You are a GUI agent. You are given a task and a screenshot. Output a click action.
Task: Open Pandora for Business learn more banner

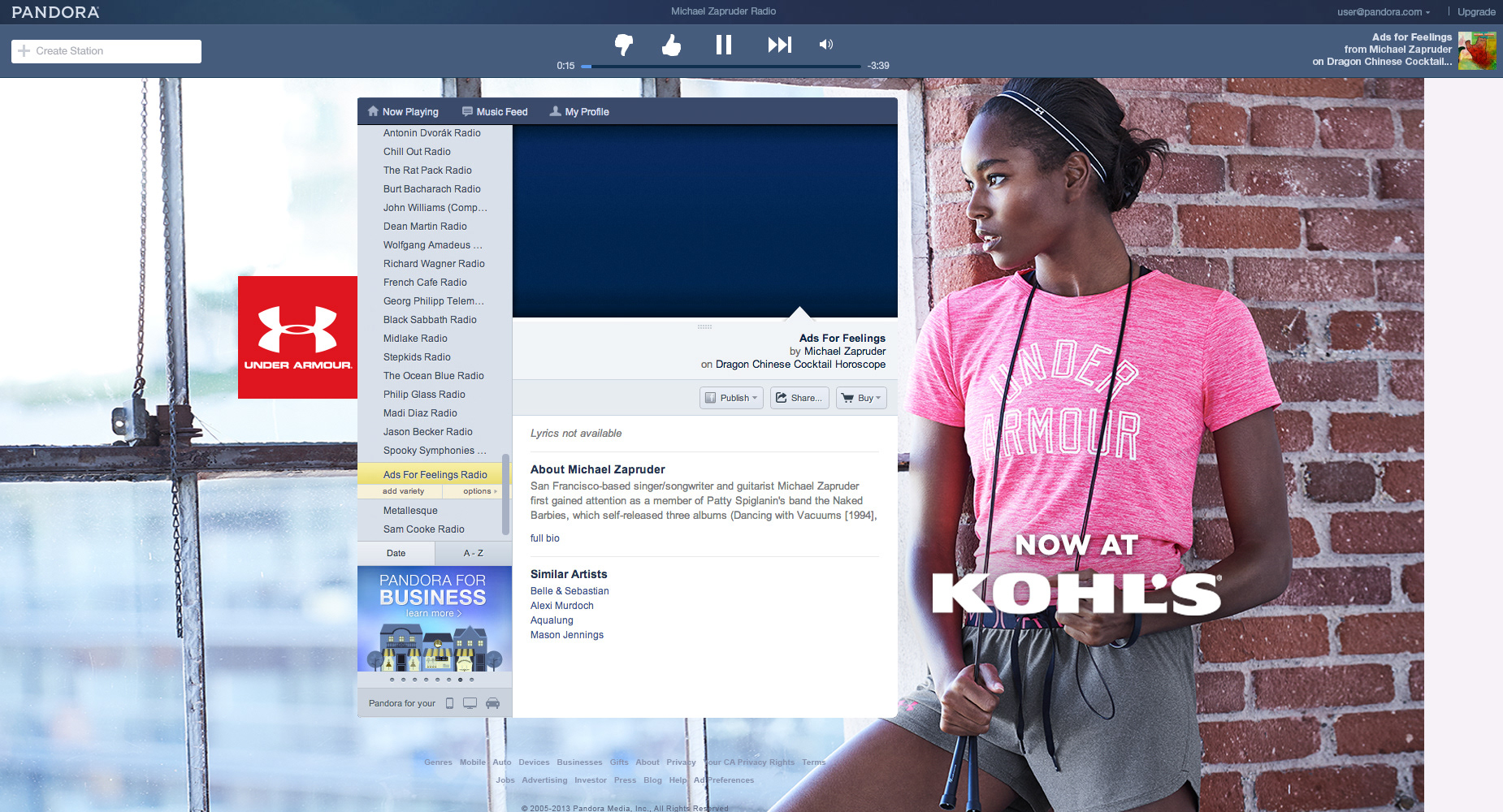[x=435, y=619]
